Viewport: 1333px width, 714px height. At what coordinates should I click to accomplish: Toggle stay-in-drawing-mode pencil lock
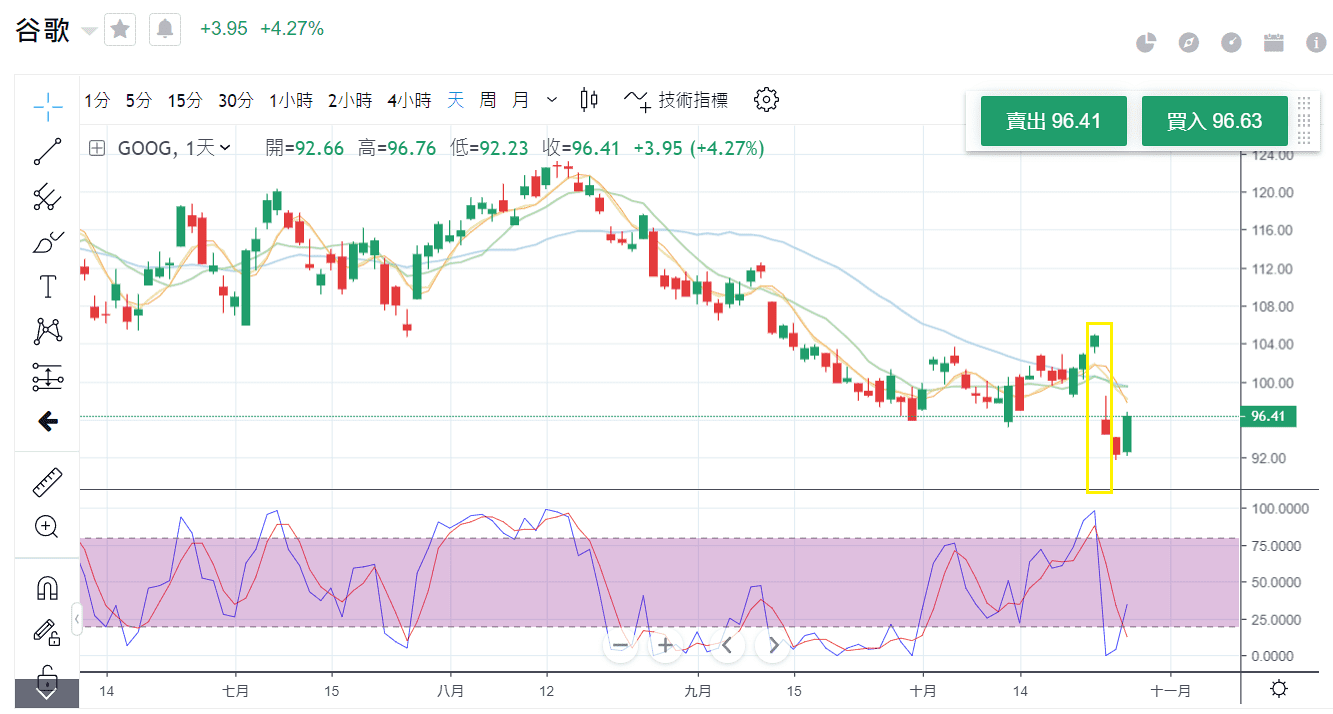(x=47, y=632)
